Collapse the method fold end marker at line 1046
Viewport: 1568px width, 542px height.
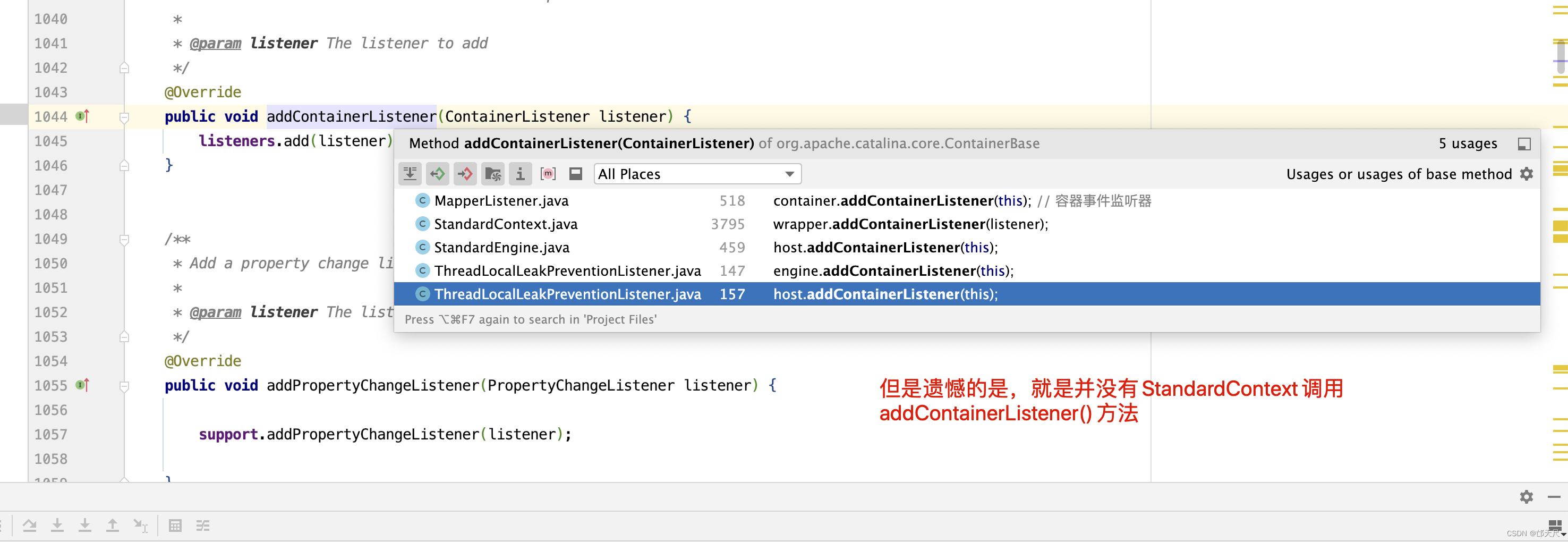(x=124, y=166)
